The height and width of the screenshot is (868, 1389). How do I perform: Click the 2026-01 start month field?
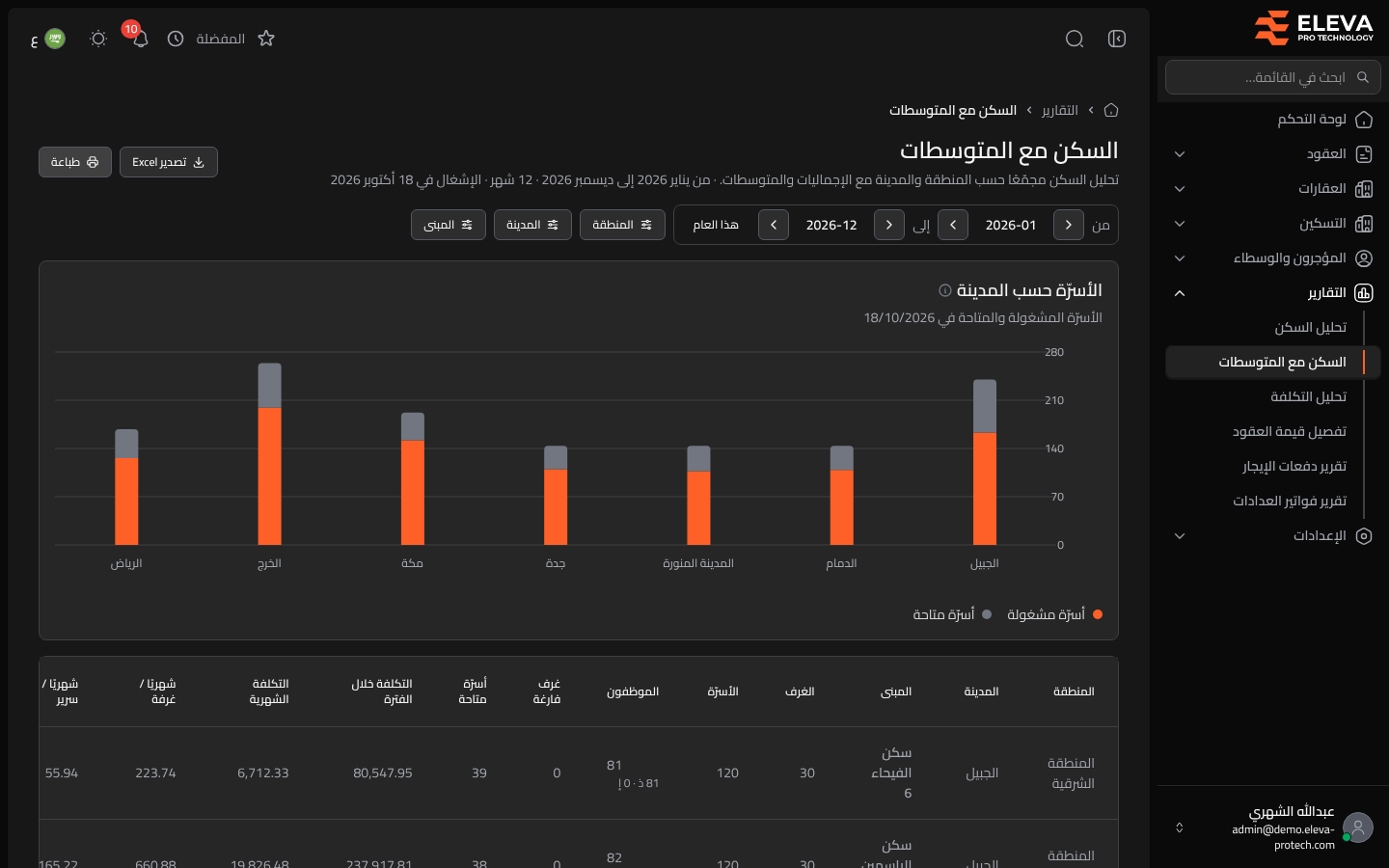(x=1011, y=225)
